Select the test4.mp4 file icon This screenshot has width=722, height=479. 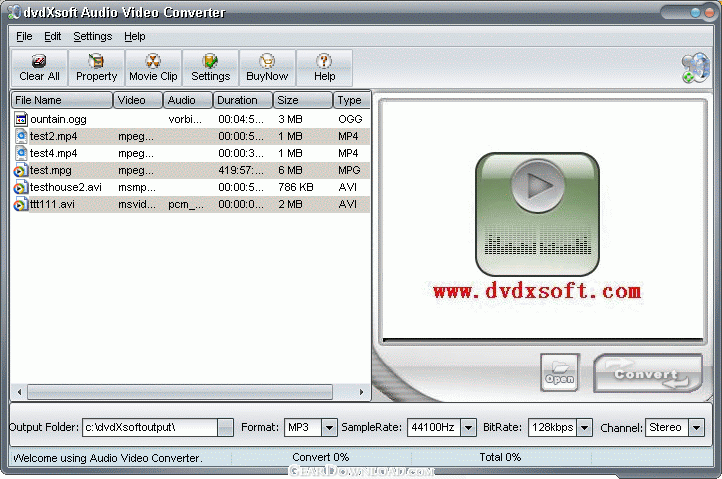click(x=21, y=153)
